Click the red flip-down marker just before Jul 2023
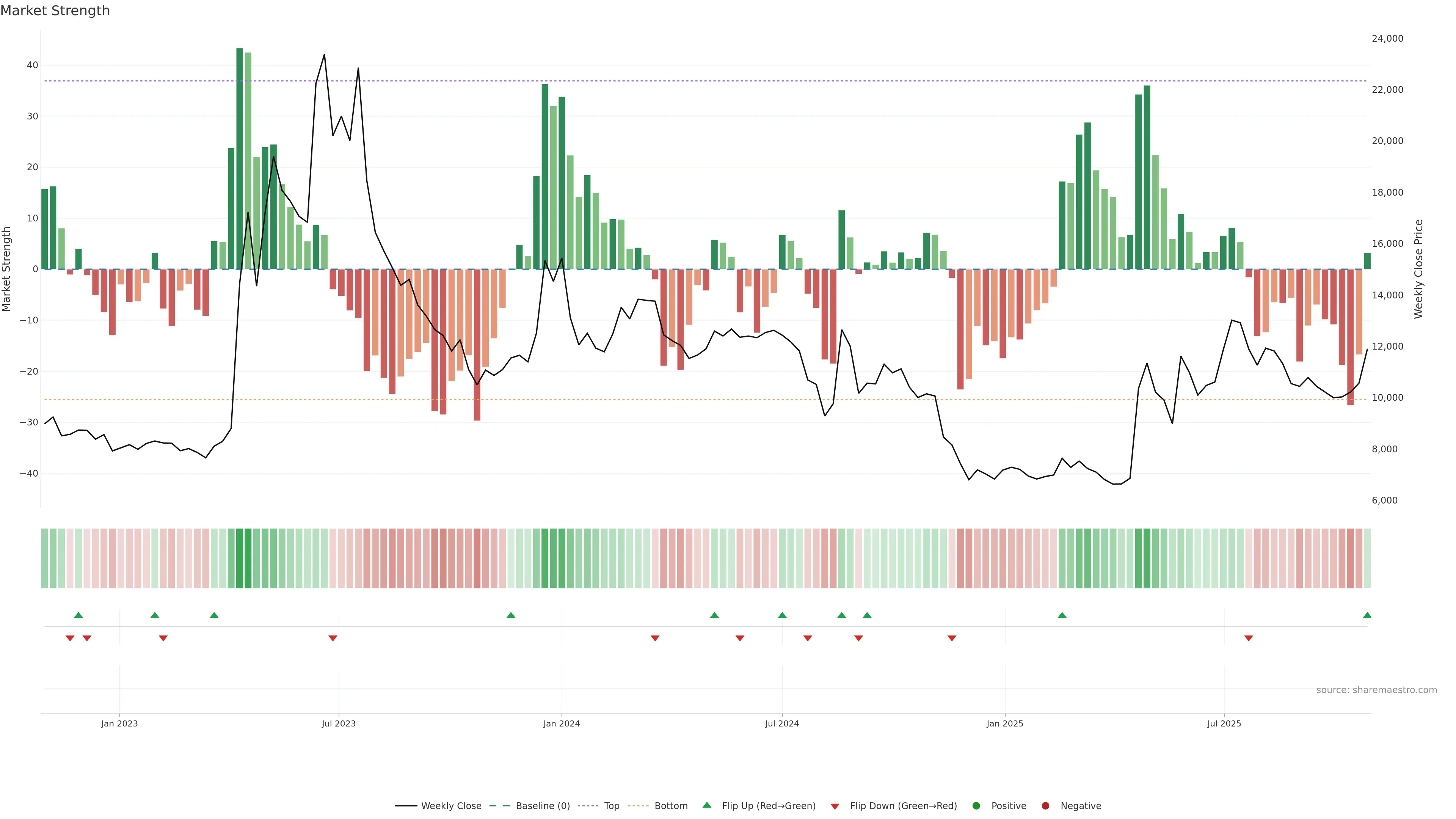Viewport: 1456px width, 819px height. 333,638
